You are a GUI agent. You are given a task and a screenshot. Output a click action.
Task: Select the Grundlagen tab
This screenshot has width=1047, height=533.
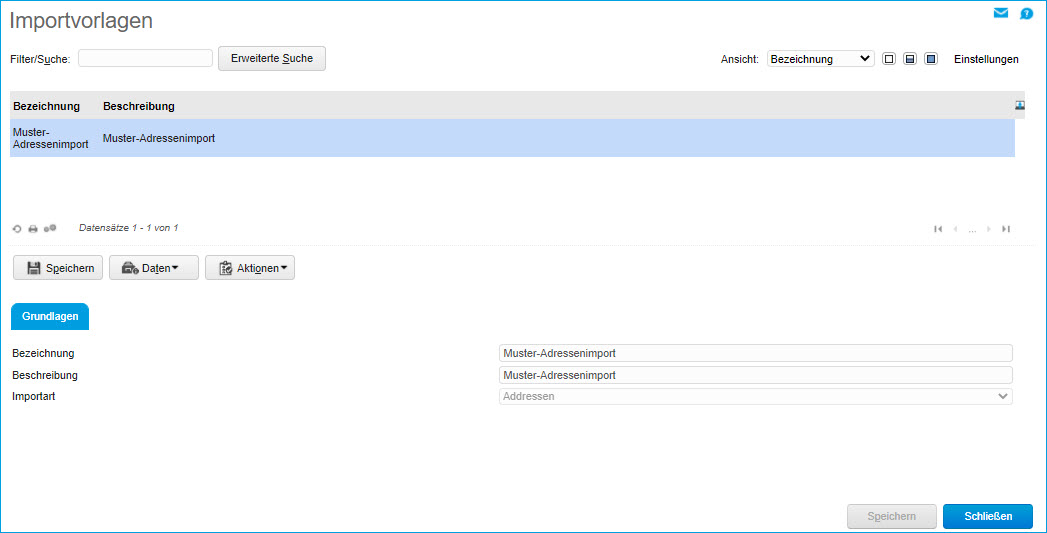50,316
